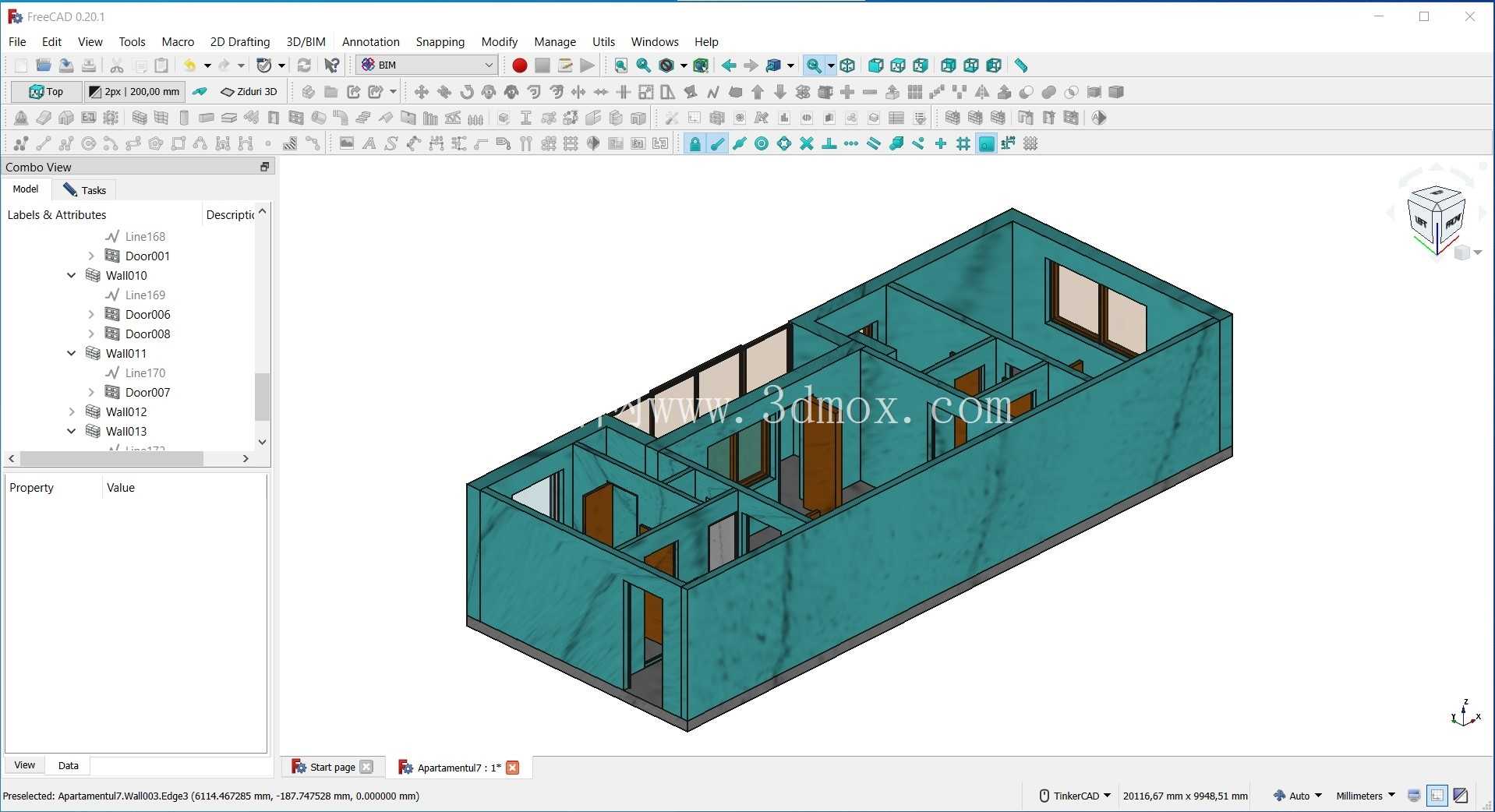Toggle Snap Midpoint
This screenshot has width=1495, height=812.
coord(740,143)
